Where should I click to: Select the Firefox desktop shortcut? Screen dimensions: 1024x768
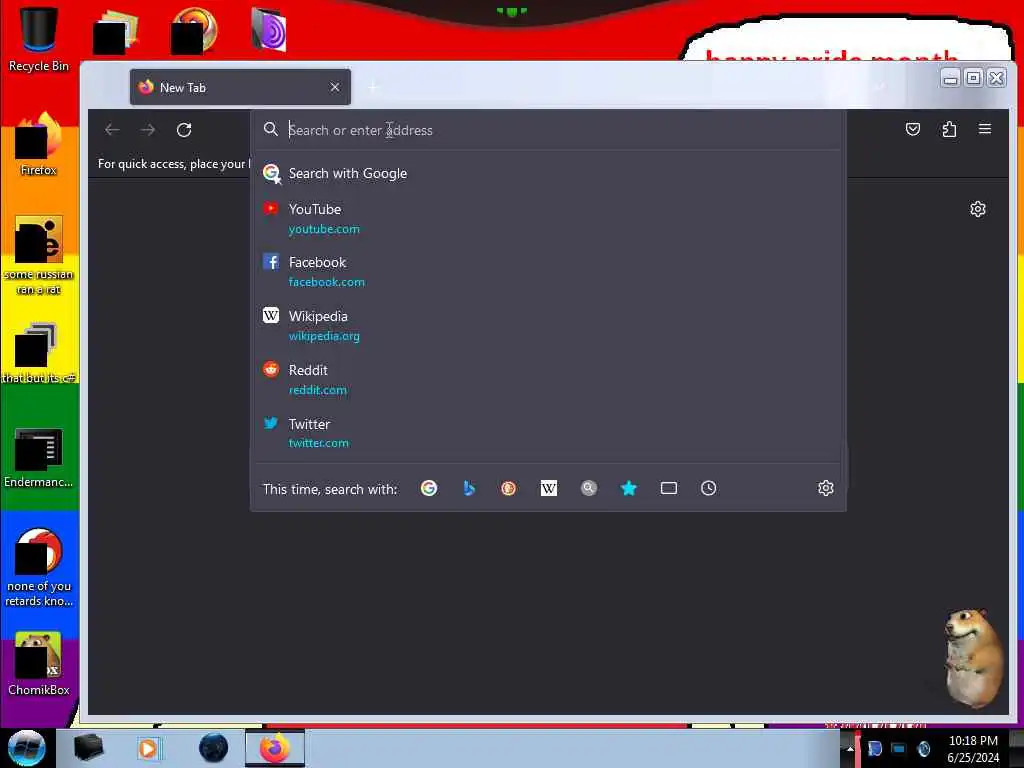coord(39,145)
